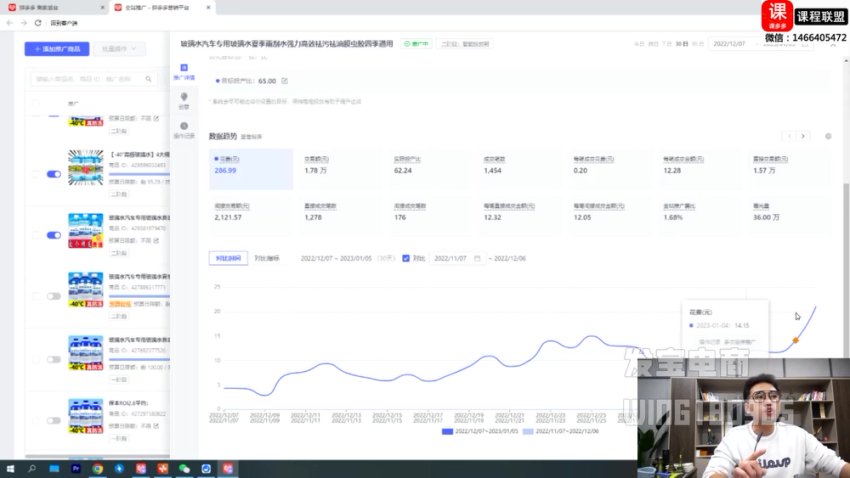Screen dimensions: 850x478
Task: Click the 添加推广商品 button
Action: pyautogui.click(x=57, y=48)
